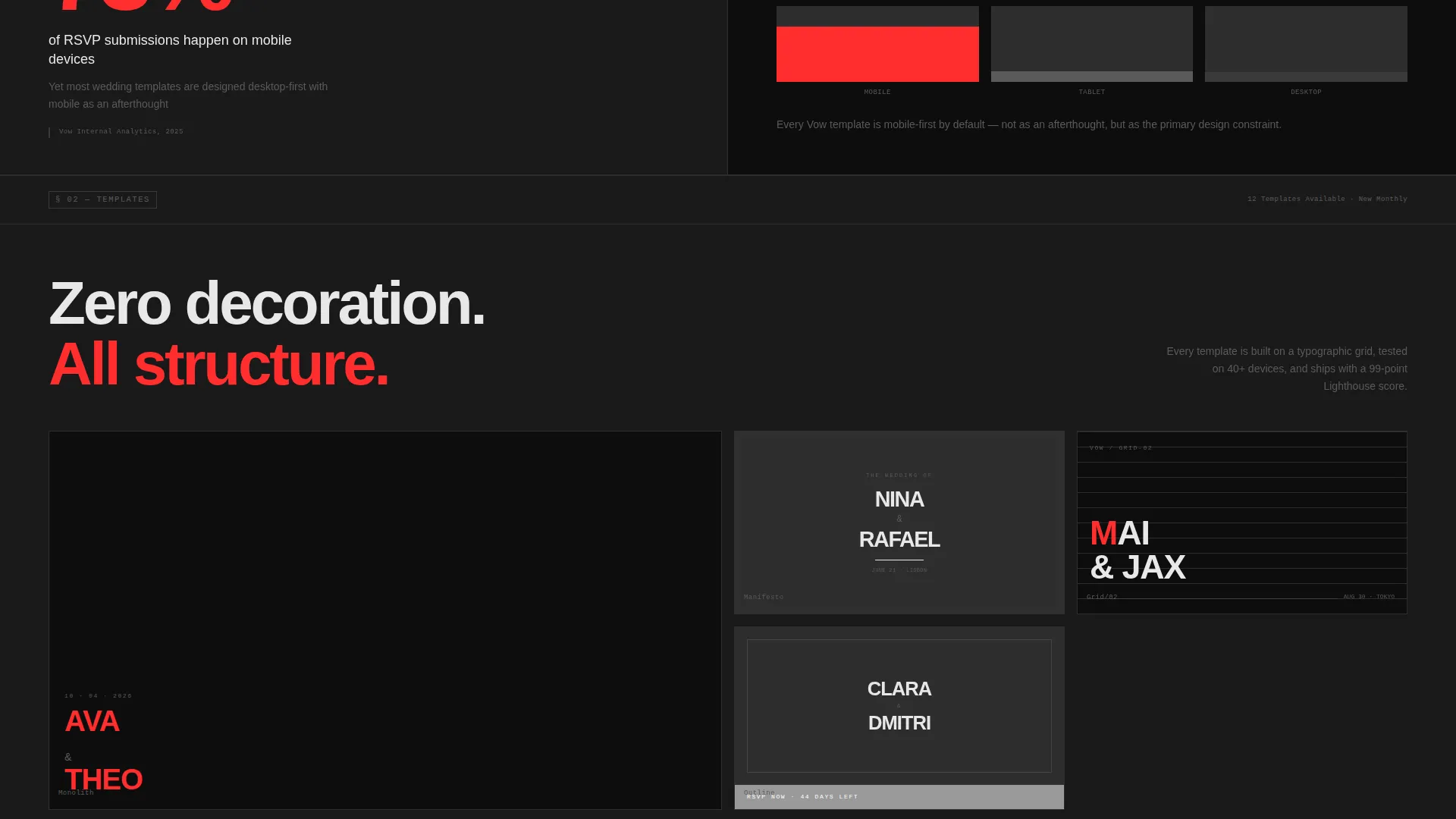Click the 'built on a typographic grid' paragraph
Image resolution: width=1456 pixels, height=819 pixels.
1286,369
